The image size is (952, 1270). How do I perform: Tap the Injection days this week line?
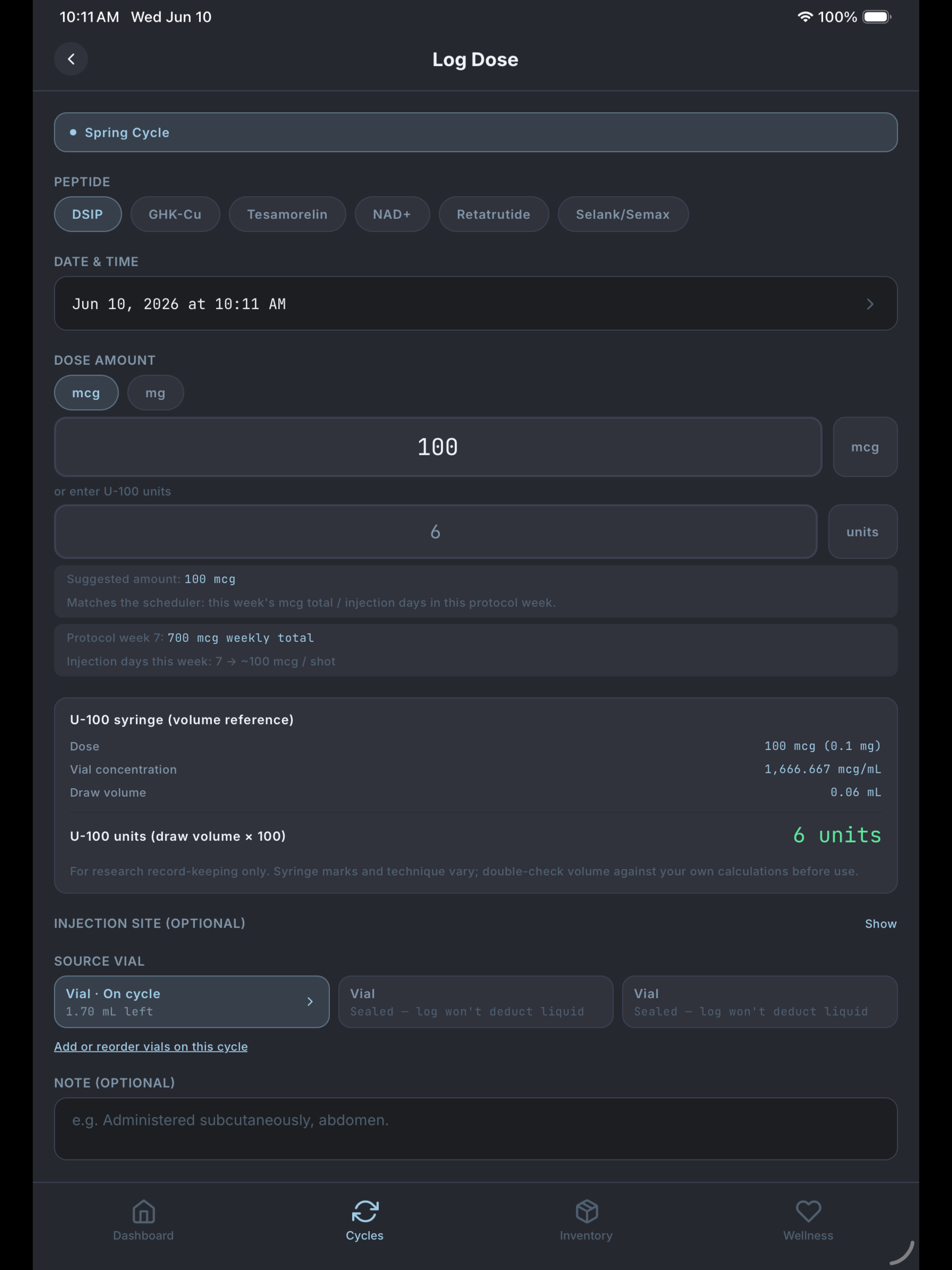(201, 661)
